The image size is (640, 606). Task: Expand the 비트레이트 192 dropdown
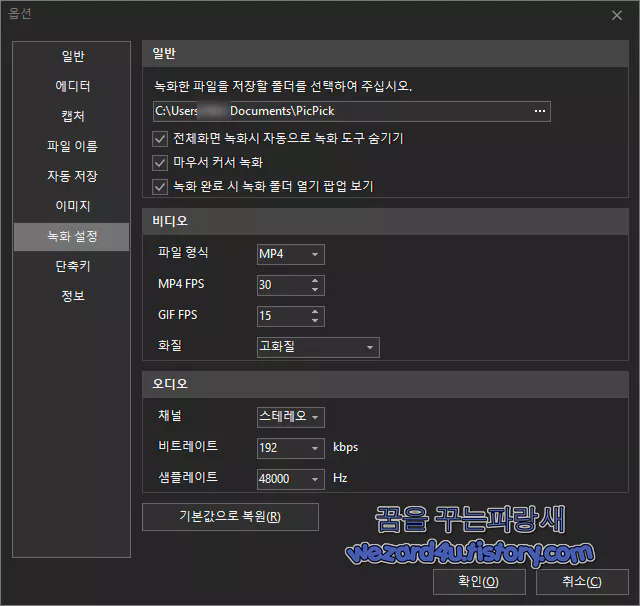(291, 448)
